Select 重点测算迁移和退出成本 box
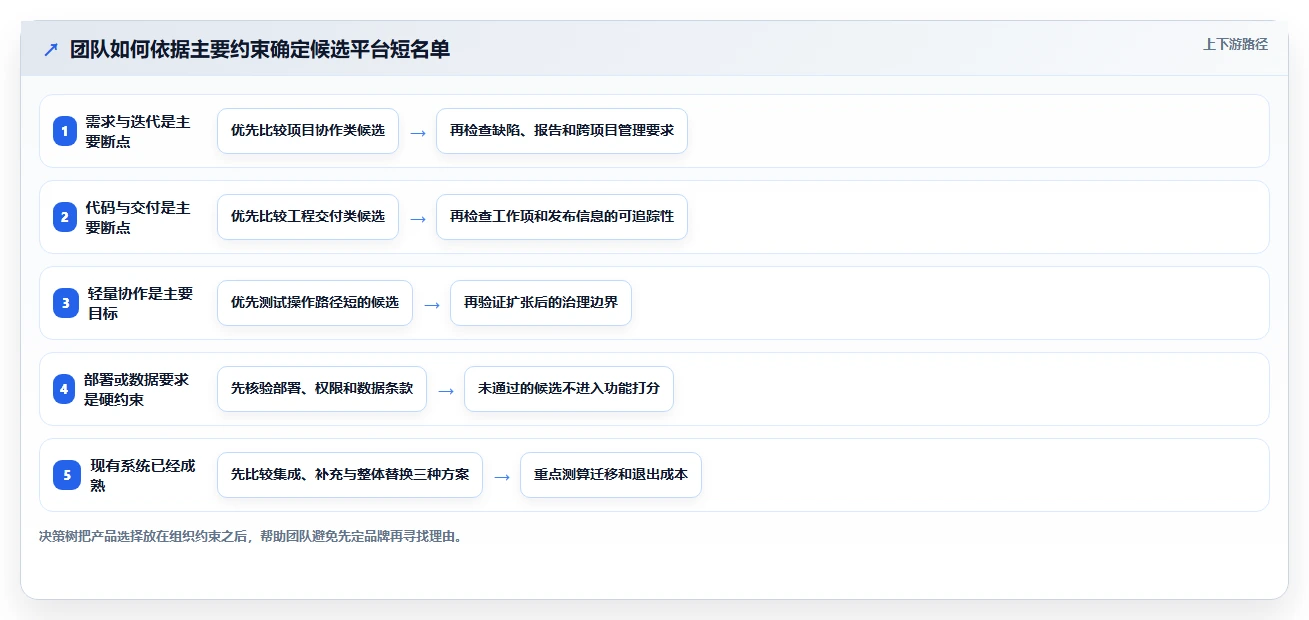The height and width of the screenshot is (620, 1309). 611,475
